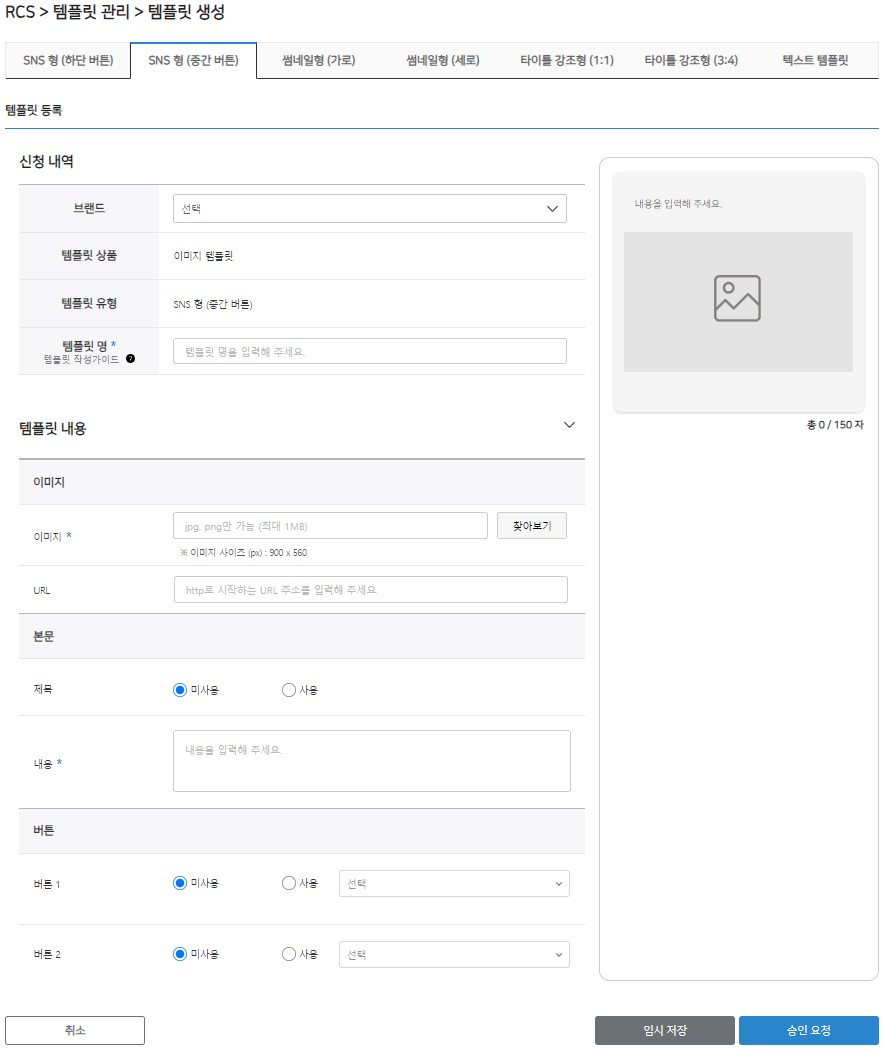883x1050 pixels.
Task: Submit via the 승인 요청 button
Action: coord(809,1030)
